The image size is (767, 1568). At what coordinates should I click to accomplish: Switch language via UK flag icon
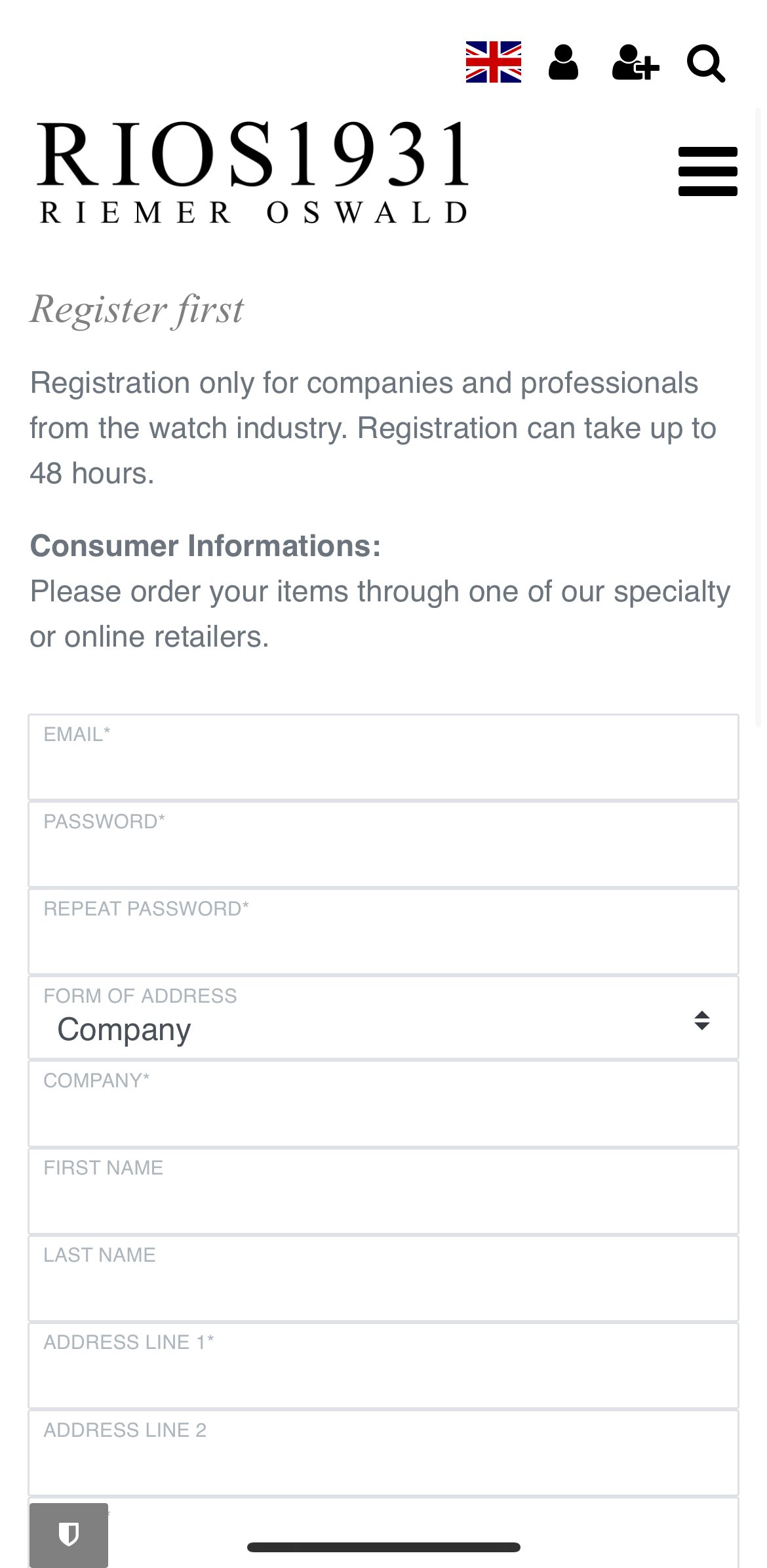point(493,62)
